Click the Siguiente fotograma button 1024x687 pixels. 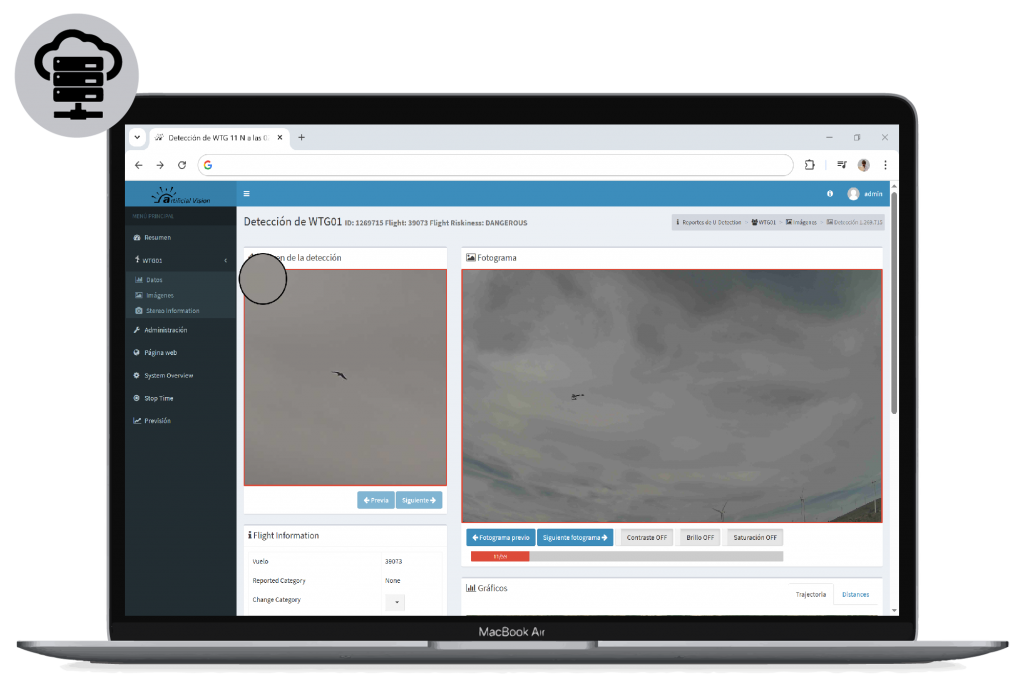click(x=575, y=537)
